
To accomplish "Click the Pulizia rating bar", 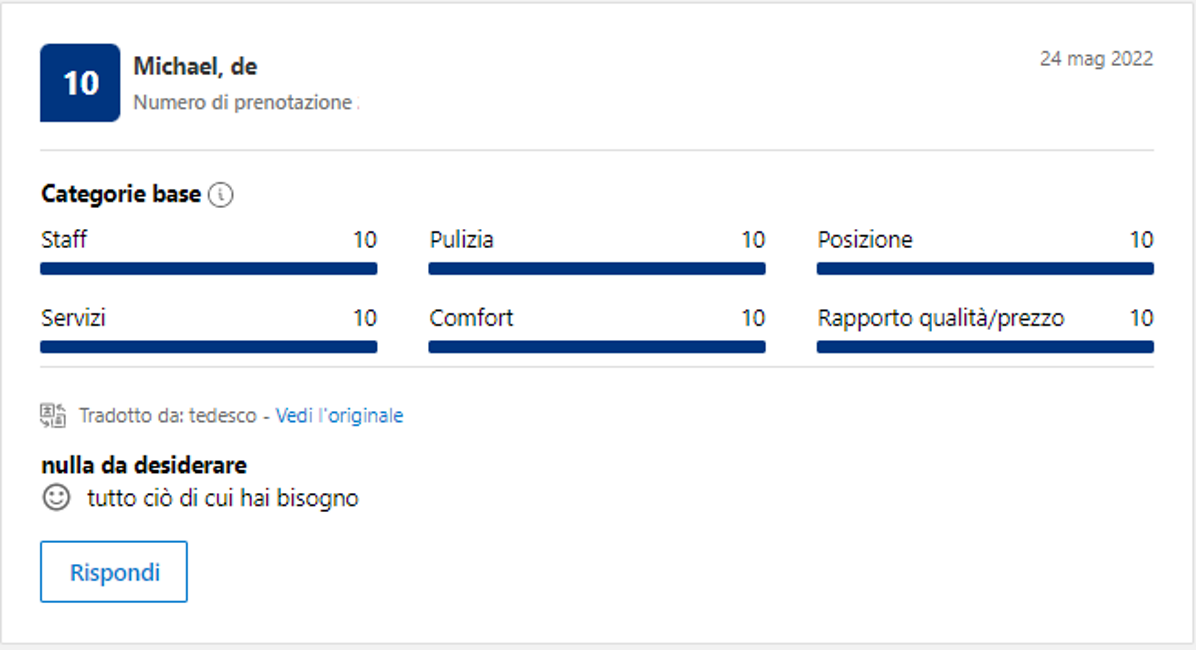I will click(597, 268).
